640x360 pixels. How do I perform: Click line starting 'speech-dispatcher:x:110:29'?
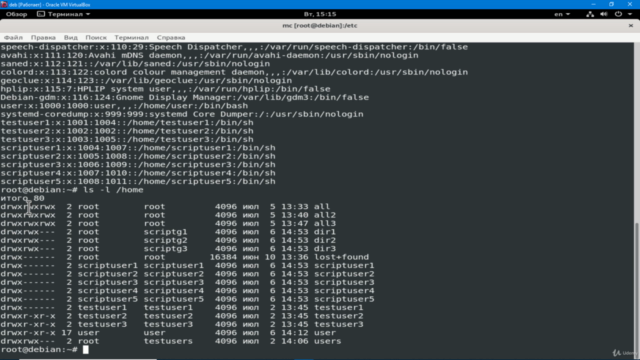234,47
